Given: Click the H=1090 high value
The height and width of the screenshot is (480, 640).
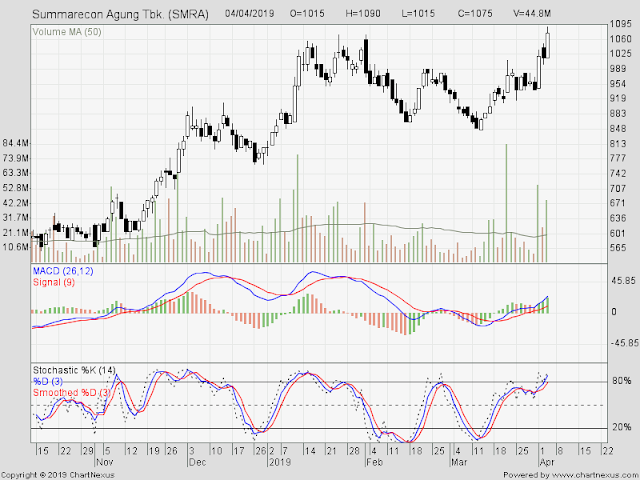Looking at the screenshot, I should (363, 13).
